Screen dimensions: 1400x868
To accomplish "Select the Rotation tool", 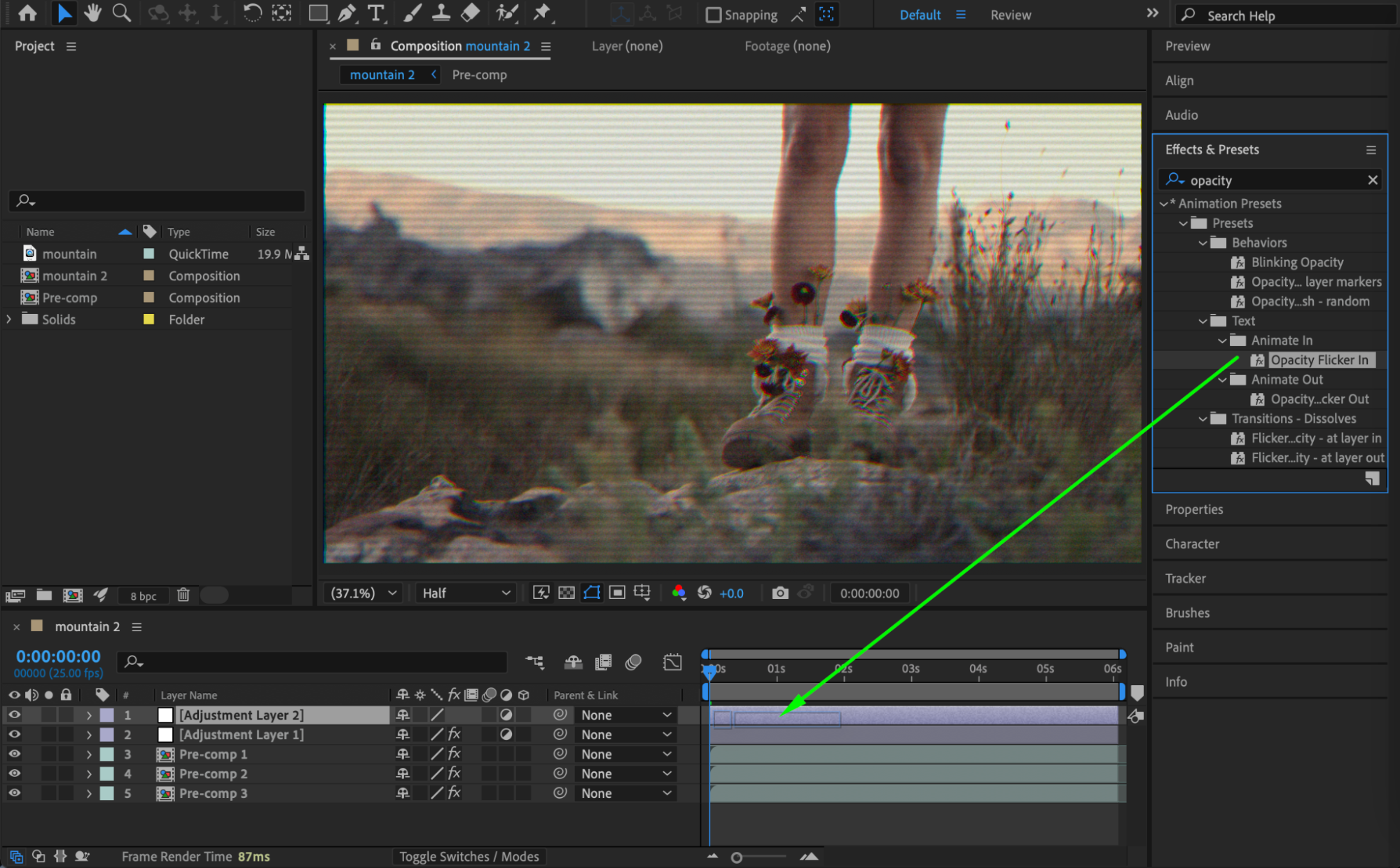I will pyautogui.click(x=251, y=13).
